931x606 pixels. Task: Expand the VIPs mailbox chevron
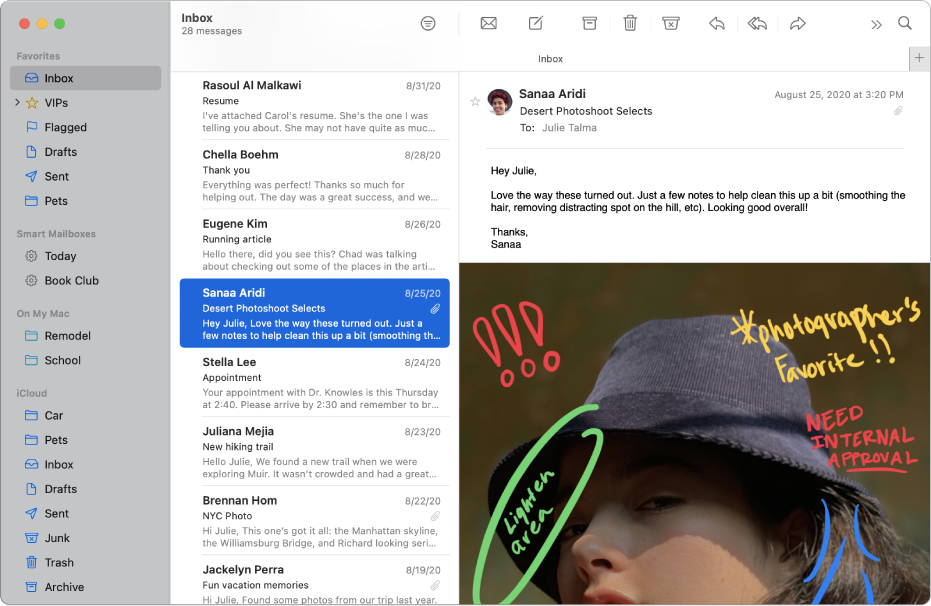[x=17, y=103]
